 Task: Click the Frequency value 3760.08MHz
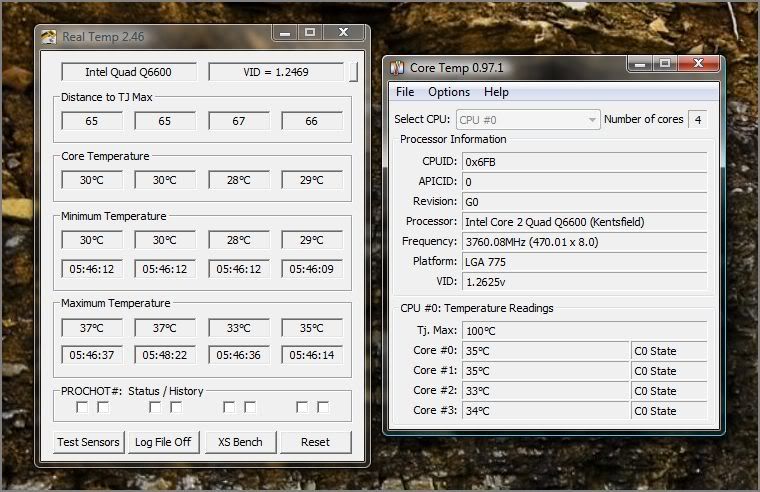[584, 242]
